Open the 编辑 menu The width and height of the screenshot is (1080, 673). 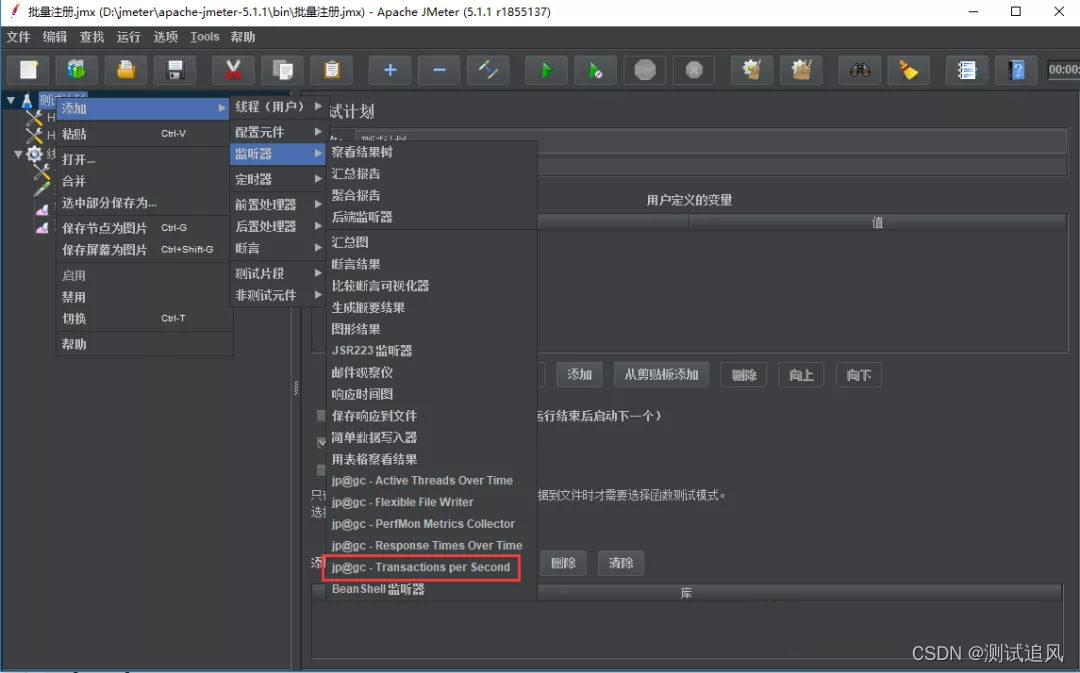(55, 37)
